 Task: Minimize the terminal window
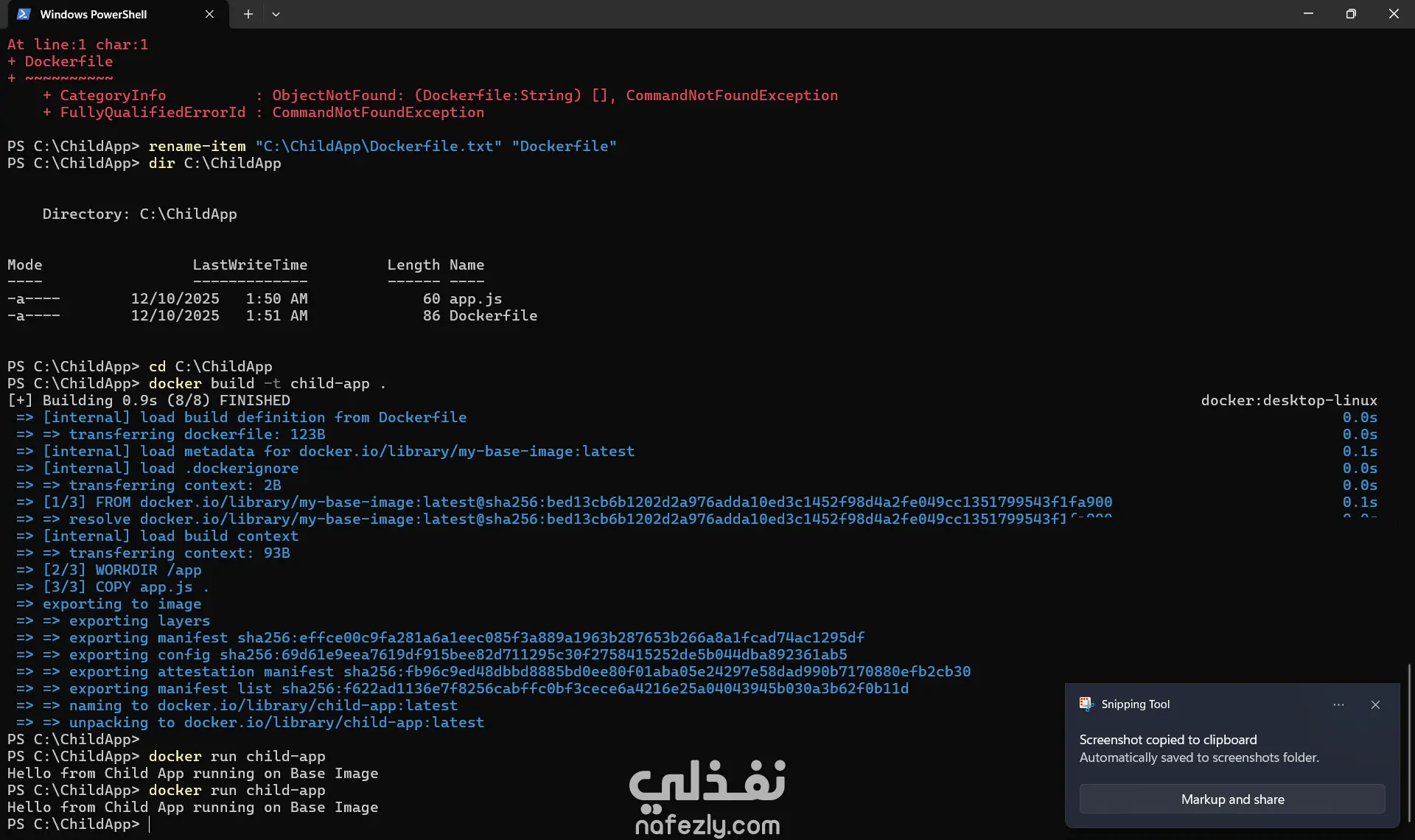(x=1308, y=14)
